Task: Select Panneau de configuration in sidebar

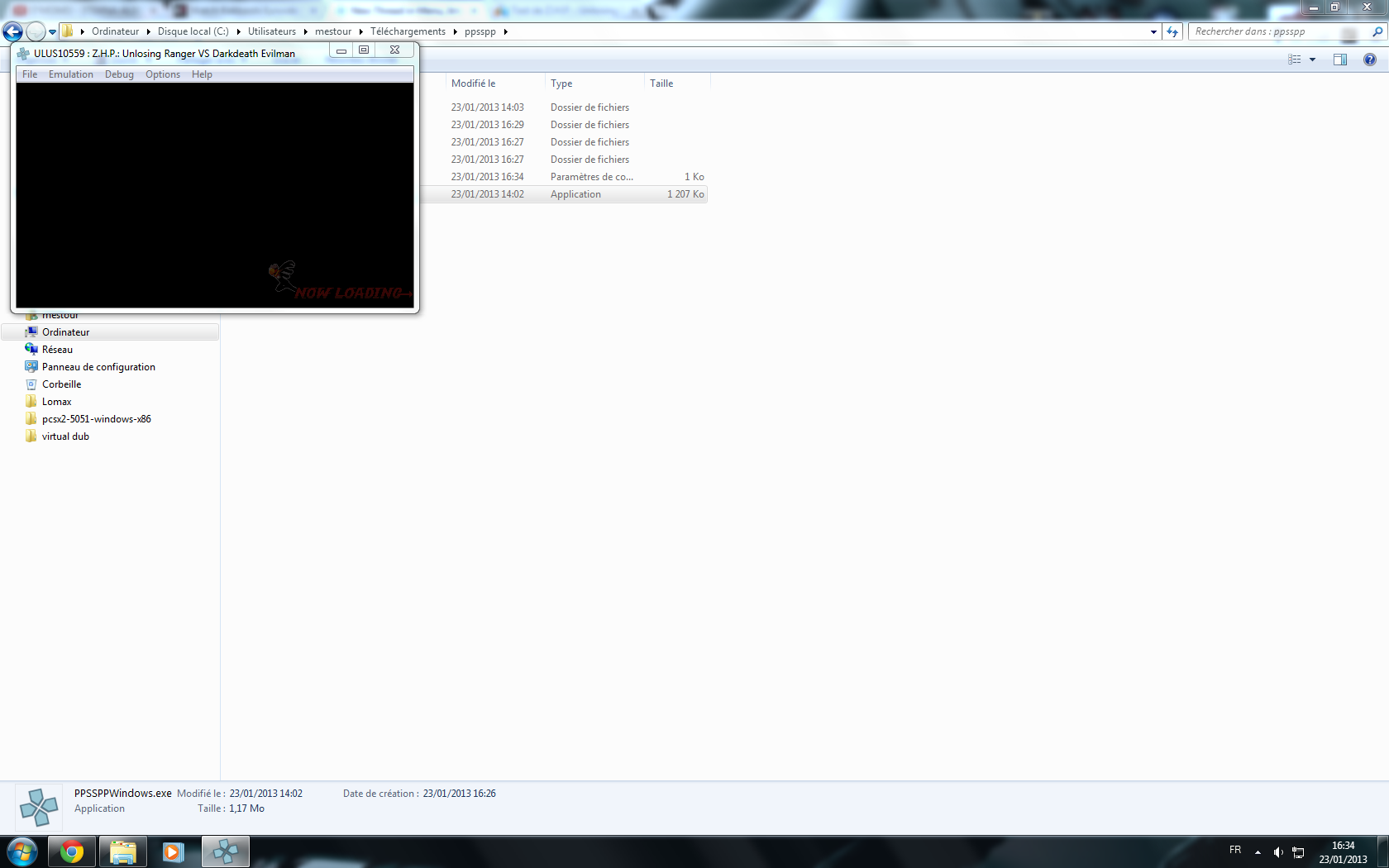Action: tap(98, 367)
